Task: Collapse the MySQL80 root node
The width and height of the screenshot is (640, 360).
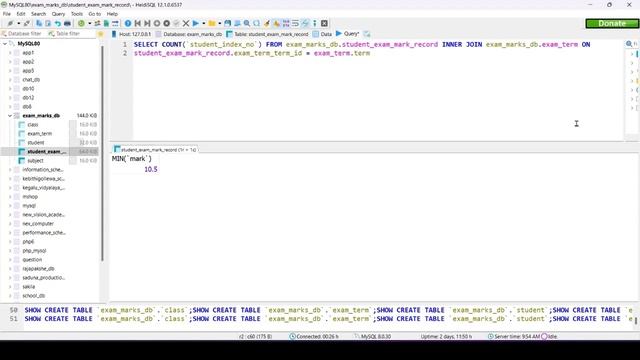Action: point(5,44)
